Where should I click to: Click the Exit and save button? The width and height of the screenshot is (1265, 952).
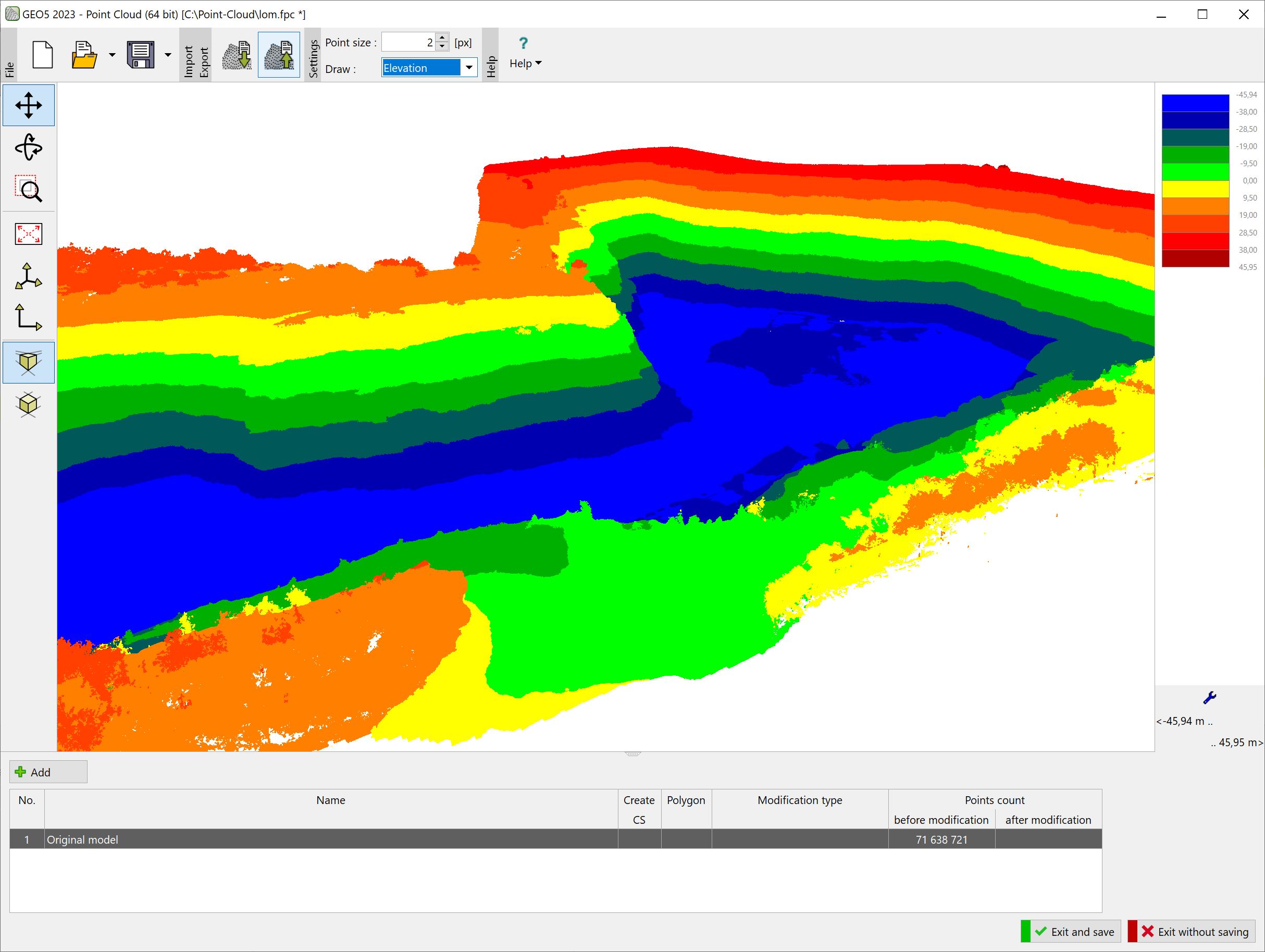[x=1070, y=931]
